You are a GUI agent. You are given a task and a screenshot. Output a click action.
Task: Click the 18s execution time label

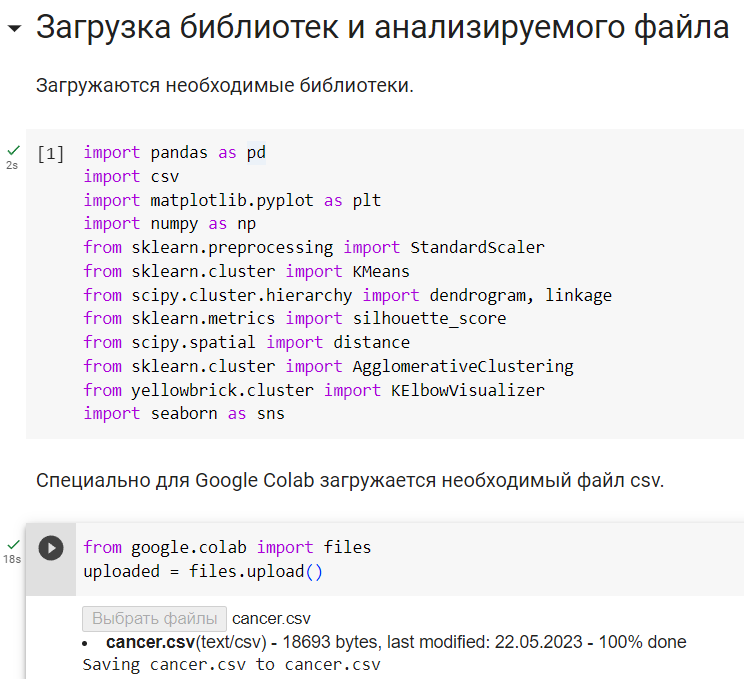point(12,559)
